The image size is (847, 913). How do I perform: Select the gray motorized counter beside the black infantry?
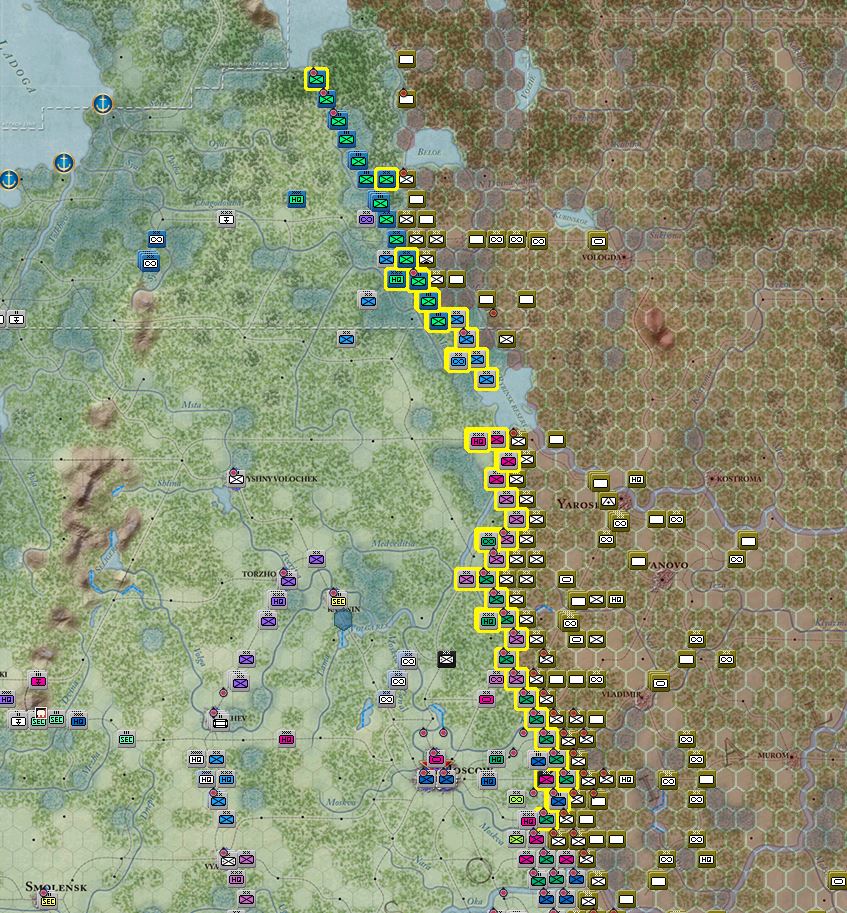(407, 660)
